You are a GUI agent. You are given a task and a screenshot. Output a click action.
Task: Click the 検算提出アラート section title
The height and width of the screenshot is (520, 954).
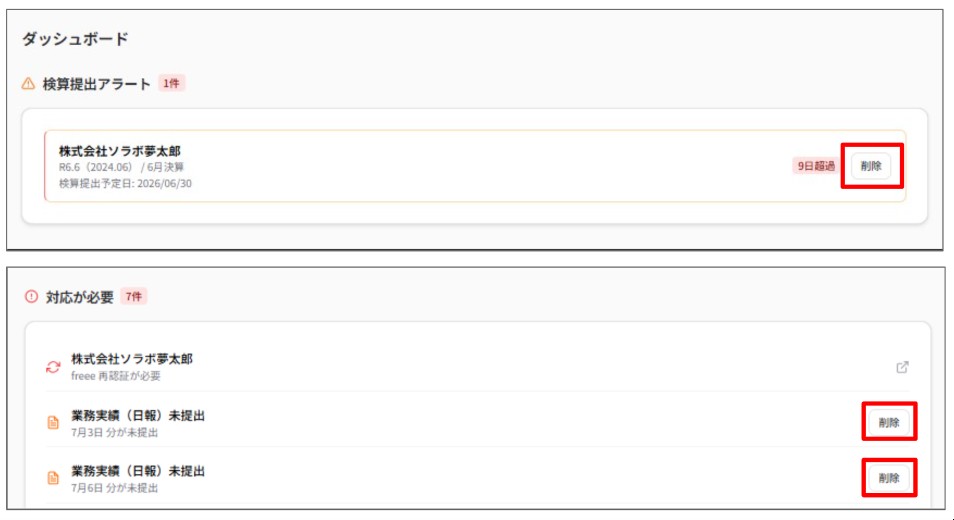click(x=96, y=84)
